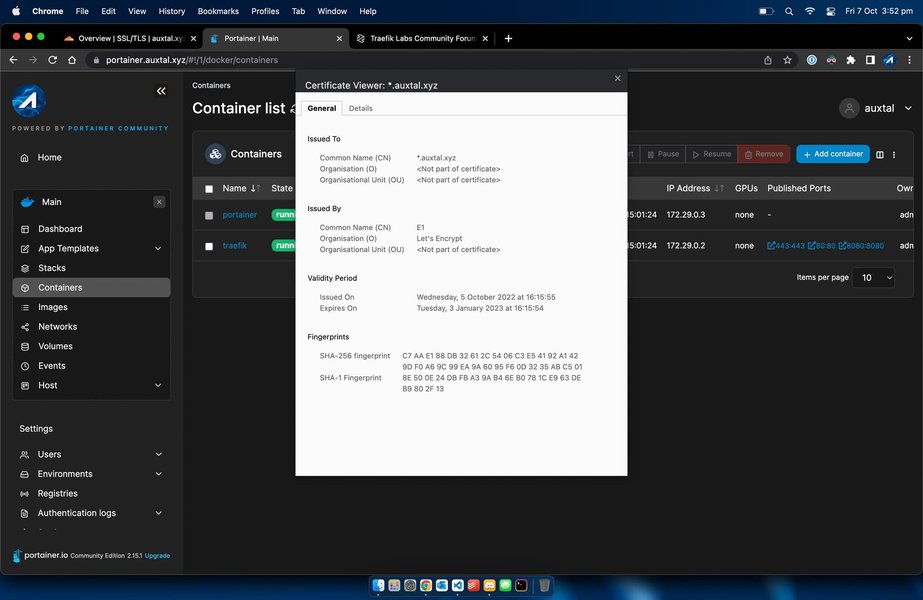The width and height of the screenshot is (923, 600).
Task: Select all containers via the header checkbox
Action: 208,188
